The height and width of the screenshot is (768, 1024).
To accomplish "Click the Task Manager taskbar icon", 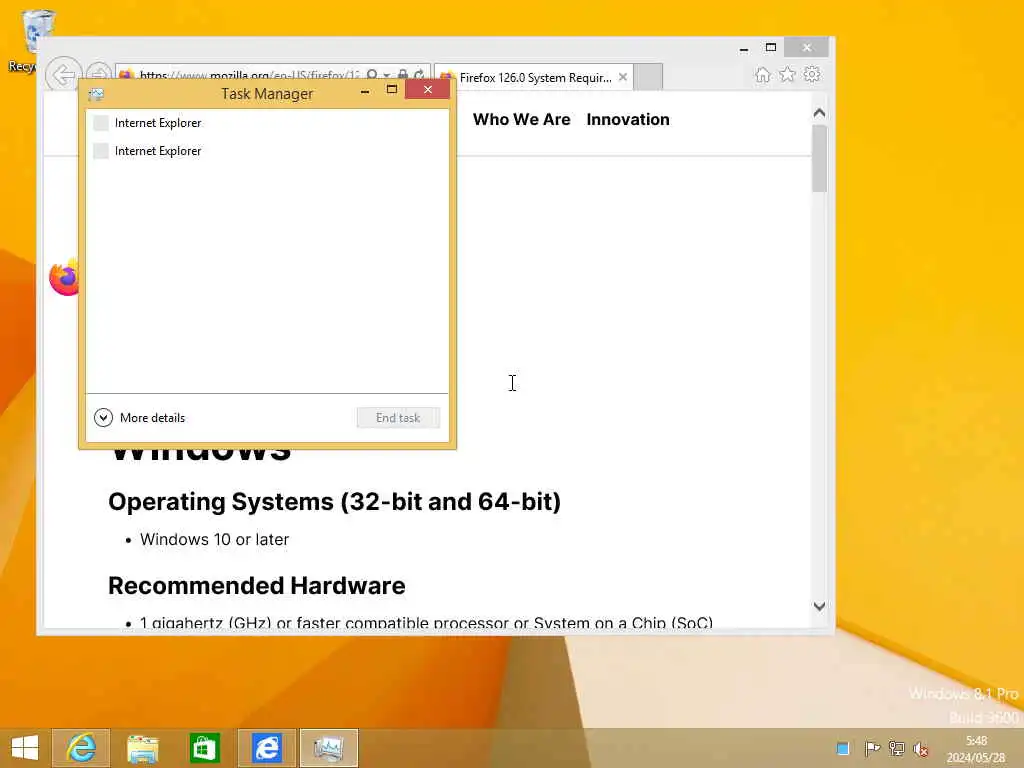I will click(329, 748).
